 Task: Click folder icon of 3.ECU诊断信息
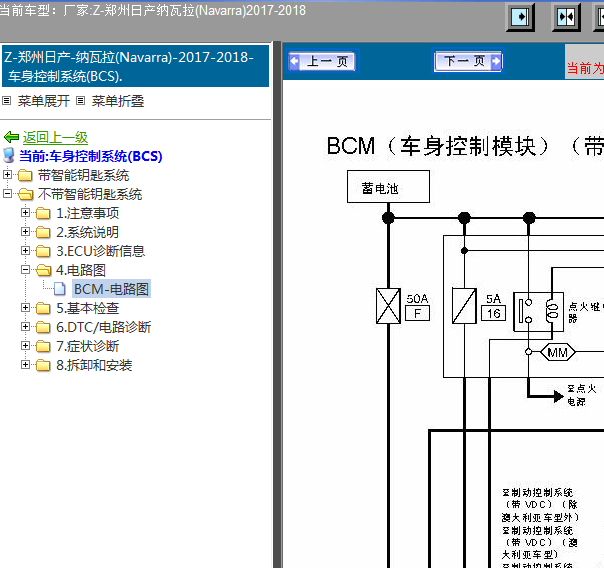43,251
